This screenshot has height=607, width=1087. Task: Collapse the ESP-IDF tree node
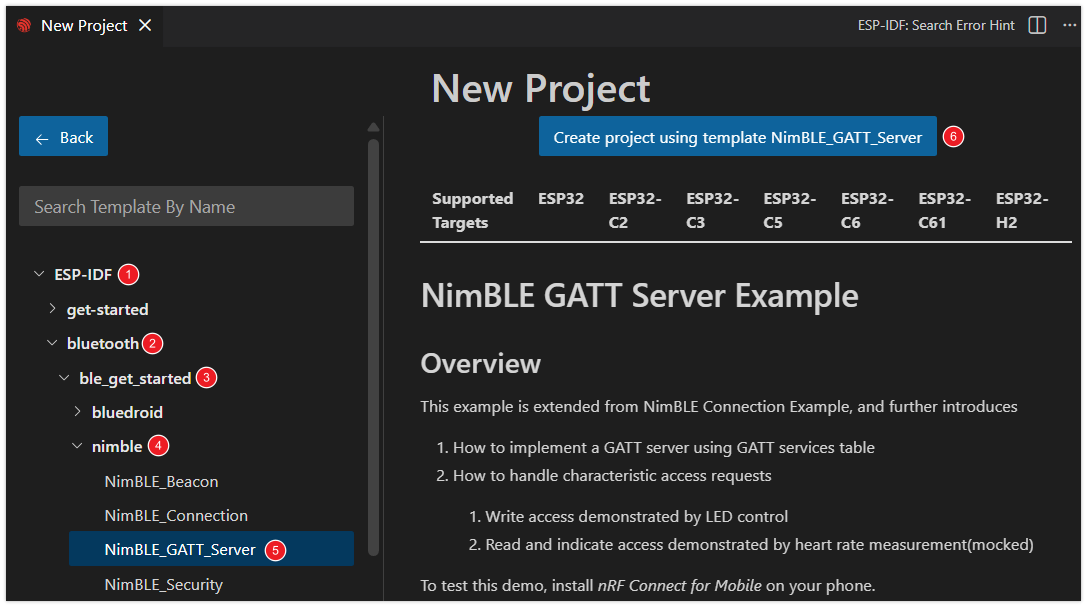point(39,274)
